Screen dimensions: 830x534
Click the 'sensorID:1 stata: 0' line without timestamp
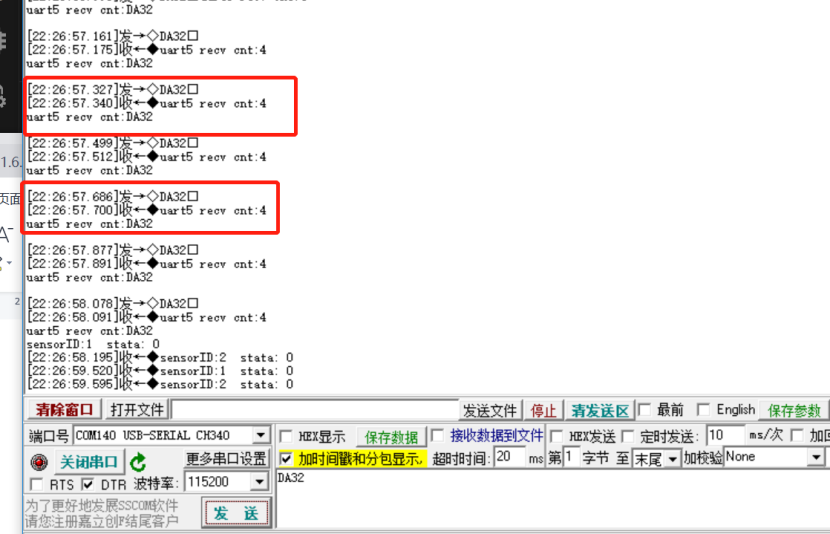(x=93, y=345)
